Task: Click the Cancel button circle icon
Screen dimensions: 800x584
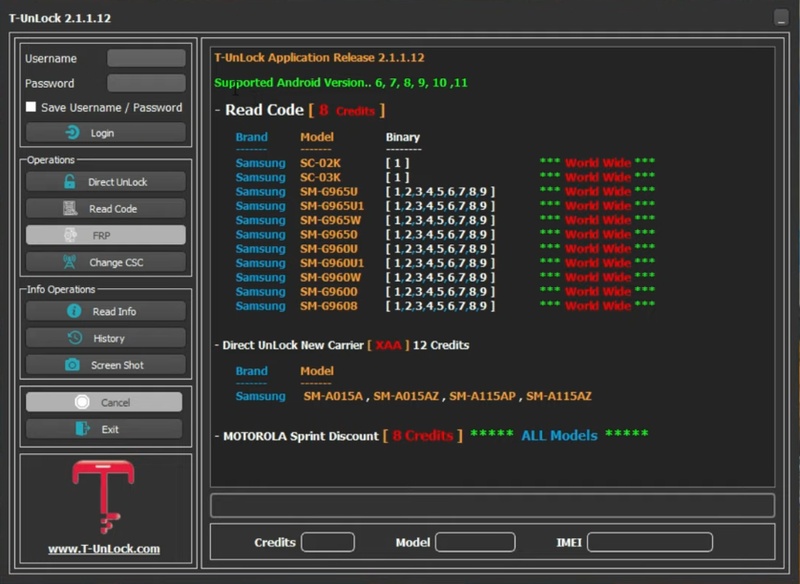Action: point(82,402)
